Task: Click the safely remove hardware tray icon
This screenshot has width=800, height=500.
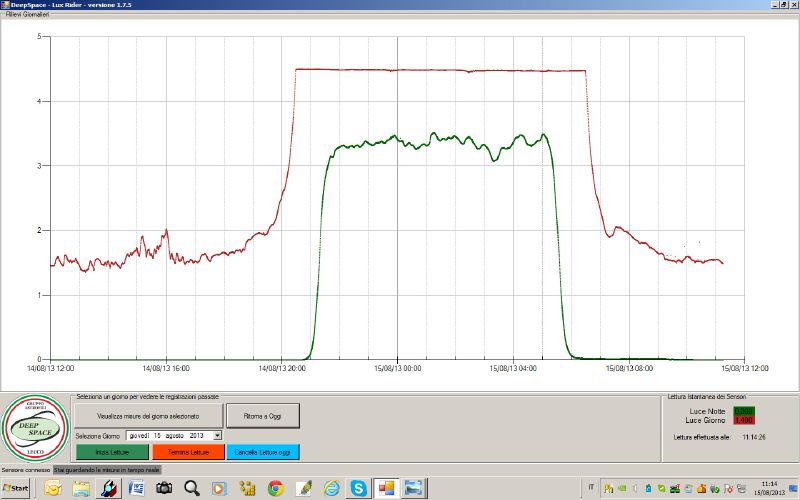Action: click(715, 489)
